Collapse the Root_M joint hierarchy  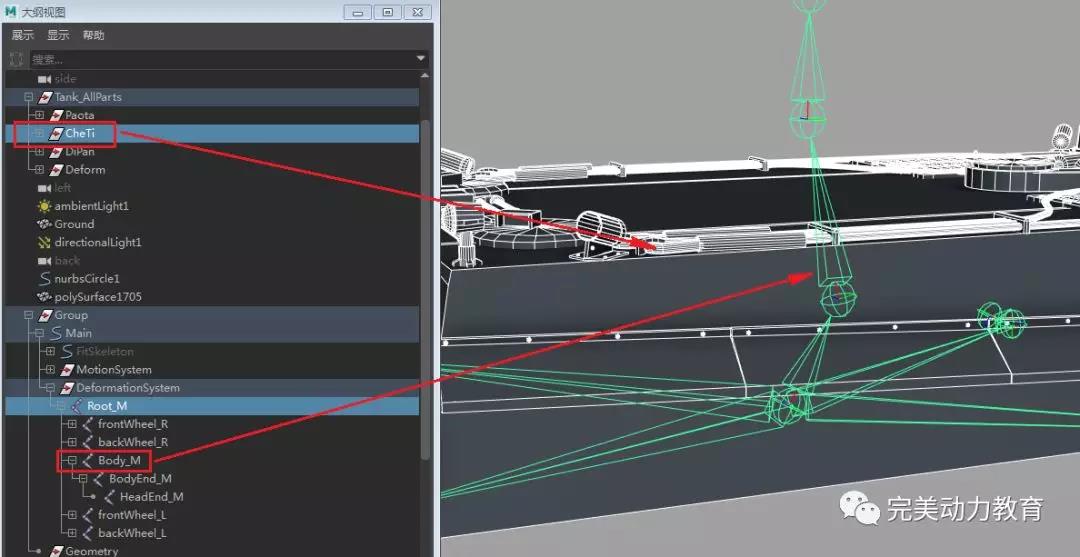[x=61, y=406]
